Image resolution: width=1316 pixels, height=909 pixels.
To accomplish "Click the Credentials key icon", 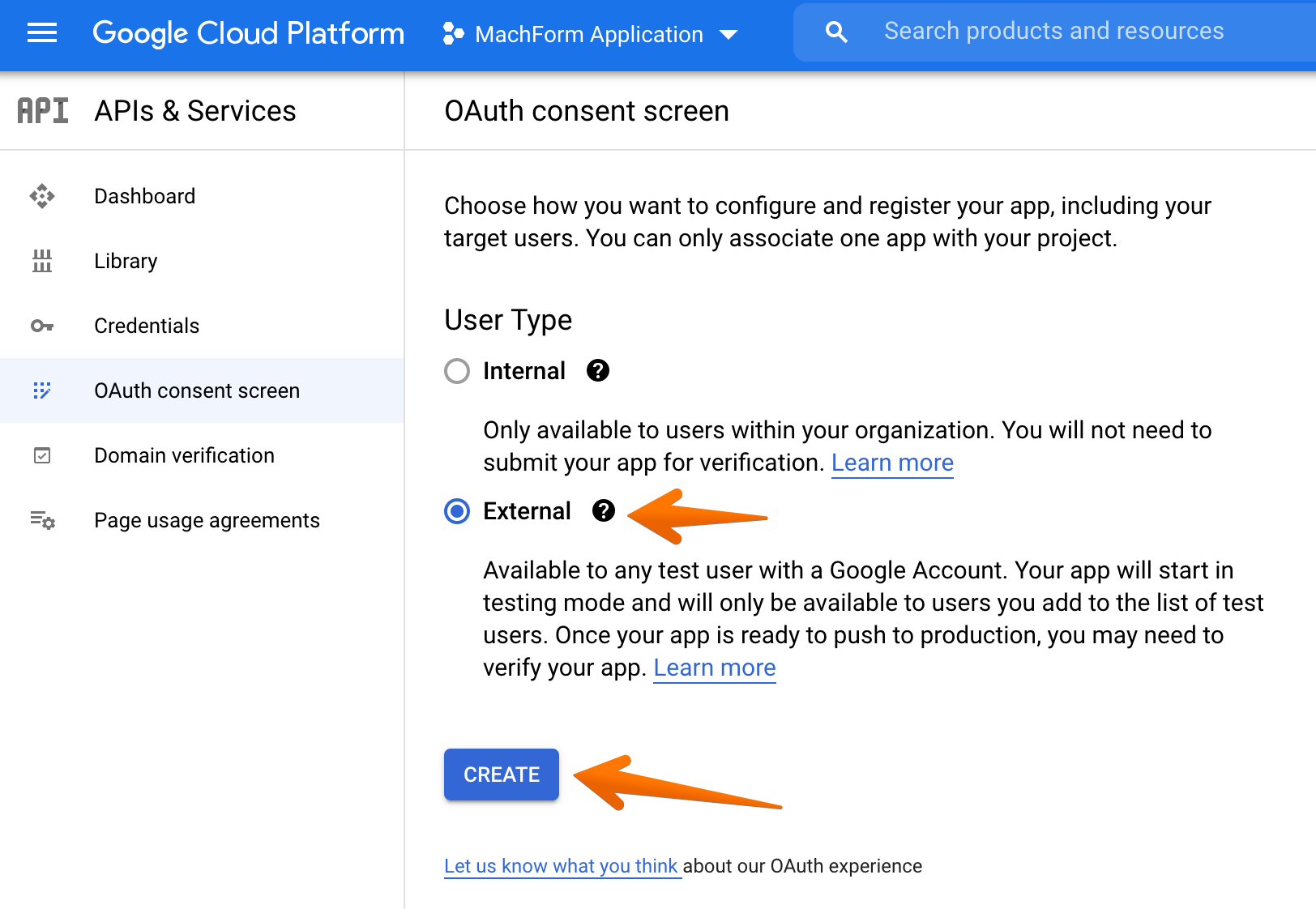I will coord(42,326).
